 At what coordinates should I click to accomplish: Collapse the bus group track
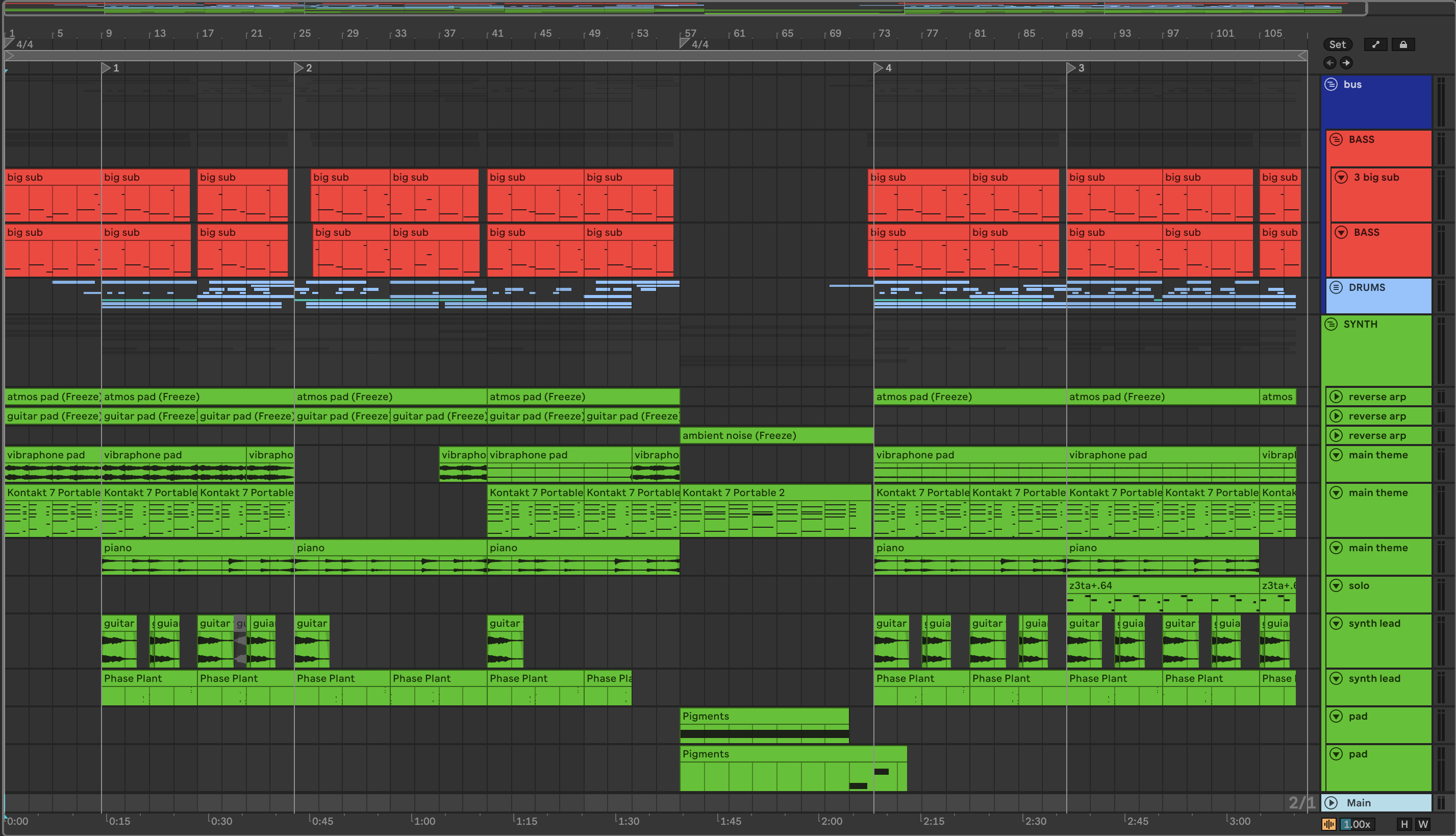tap(1331, 84)
